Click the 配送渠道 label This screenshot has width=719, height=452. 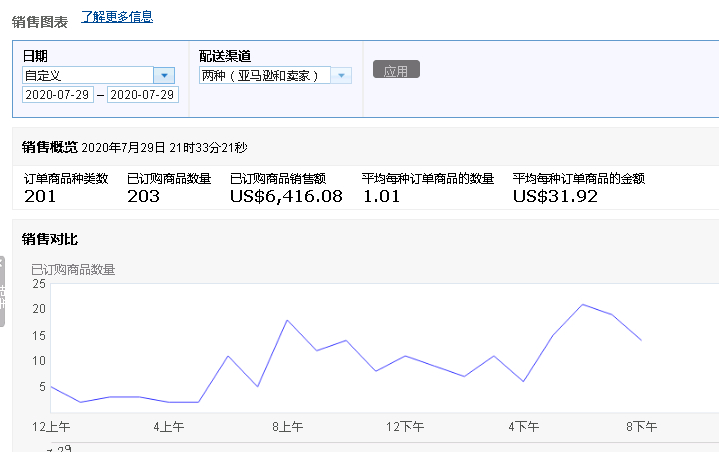pyautogui.click(x=225, y=56)
